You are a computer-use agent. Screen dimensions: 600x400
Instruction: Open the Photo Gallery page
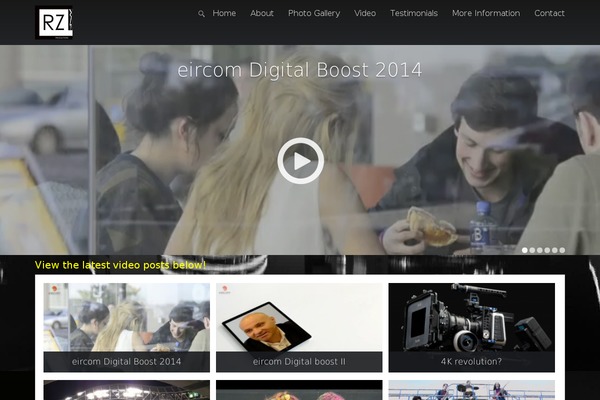[x=314, y=13]
